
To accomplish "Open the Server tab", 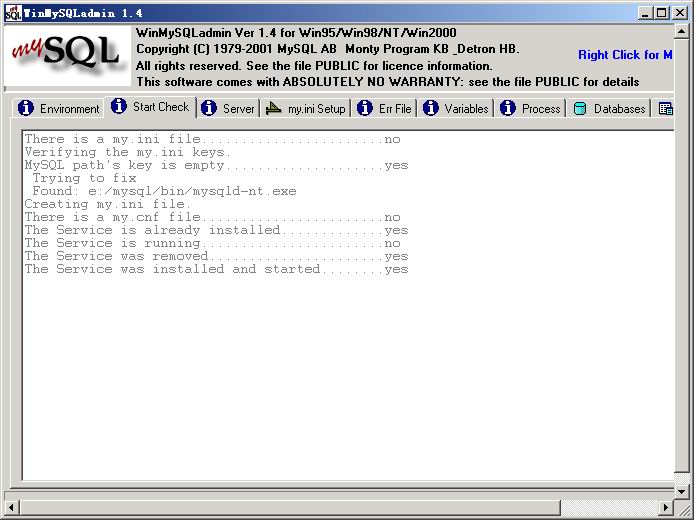I will [x=228, y=108].
